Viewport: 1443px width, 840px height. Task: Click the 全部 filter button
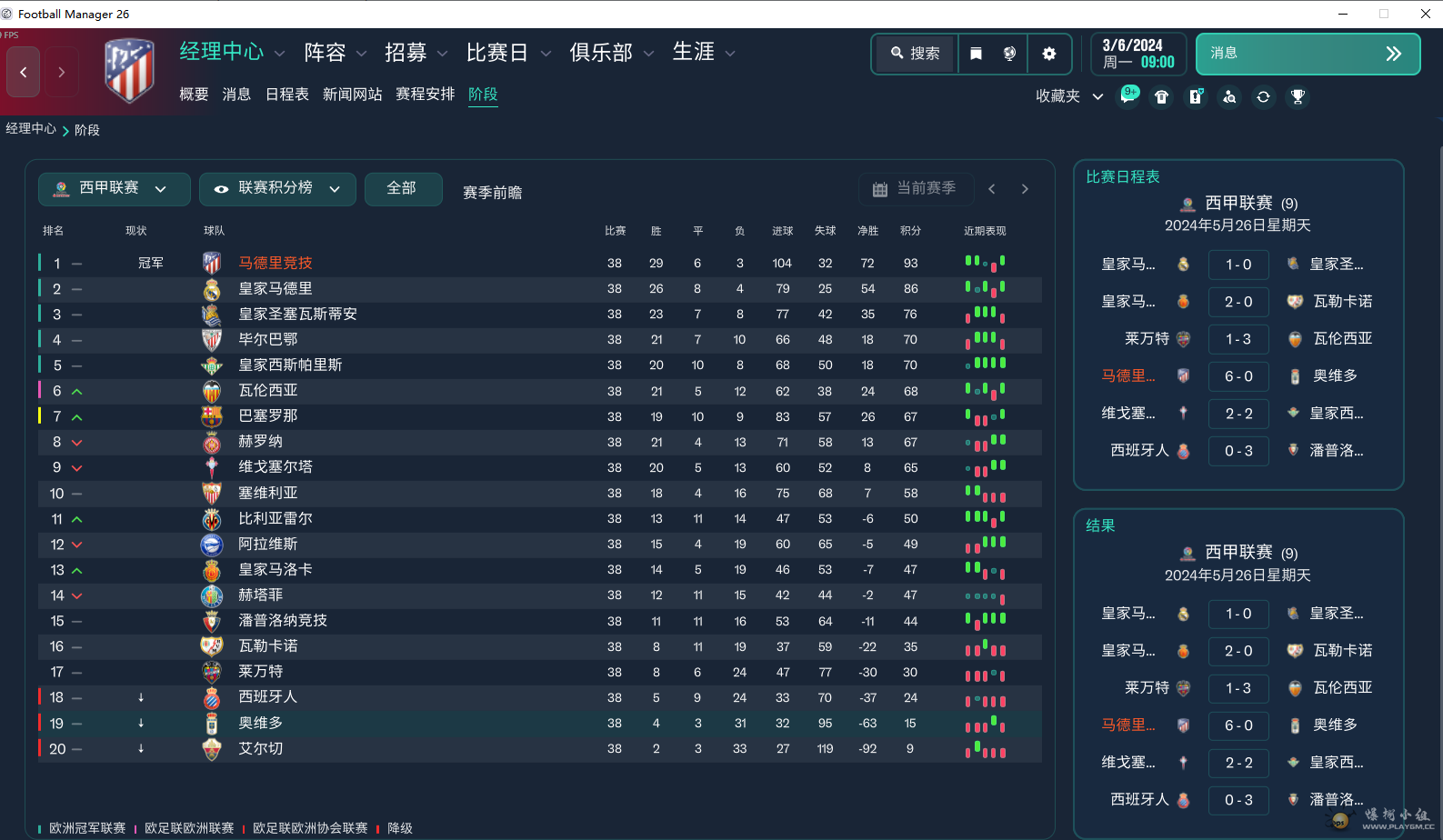coord(403,189)
